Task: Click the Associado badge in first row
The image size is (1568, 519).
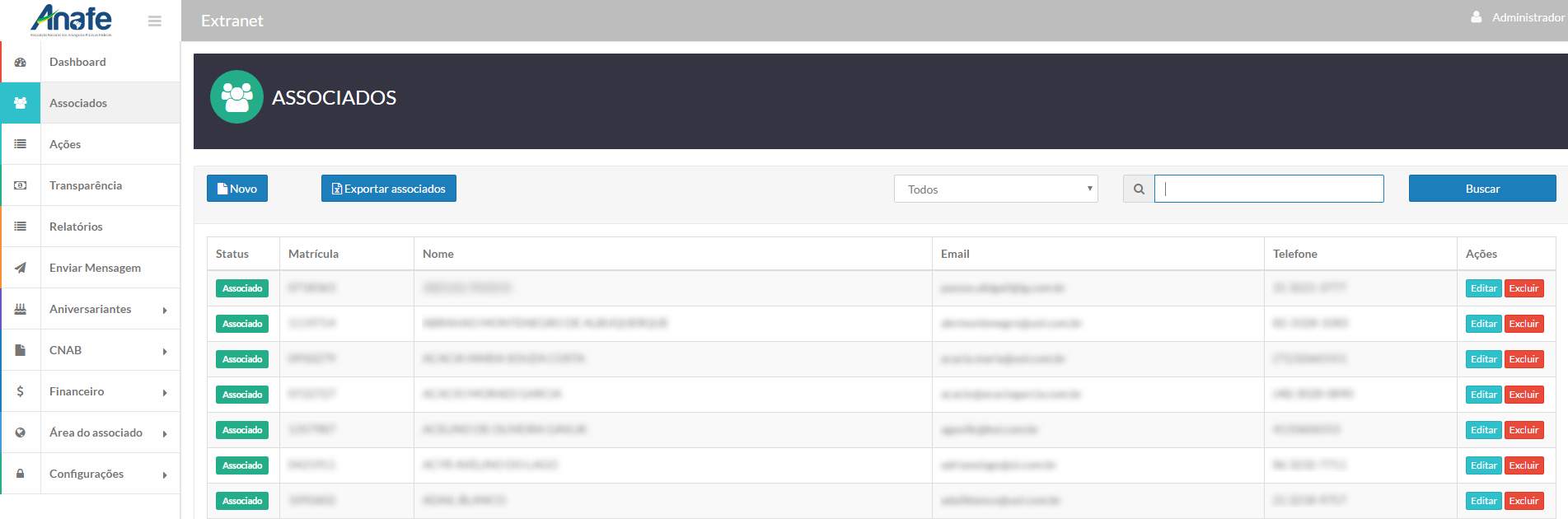Action: click(x=242, y=288)
